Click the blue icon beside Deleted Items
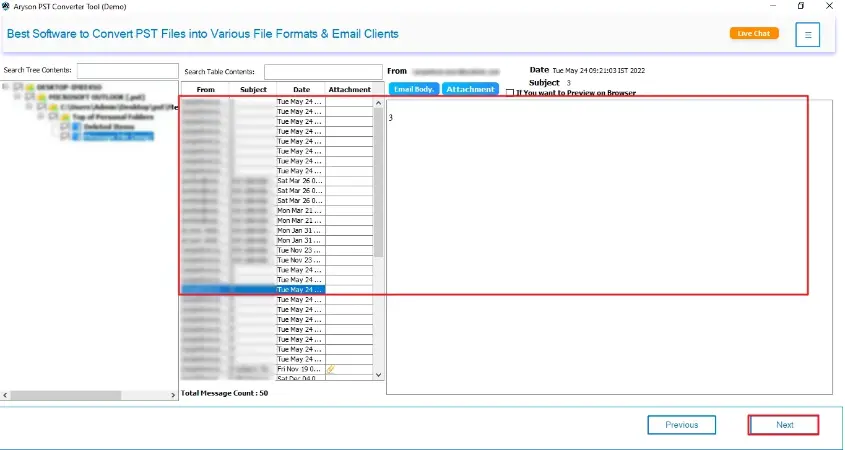The height and width of the screenshot is (450, 845). coord(77,127)
